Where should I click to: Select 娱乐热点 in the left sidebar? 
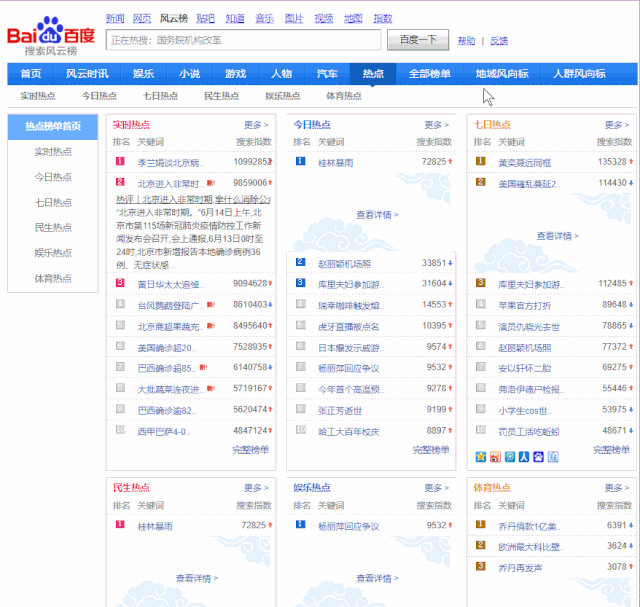[53, 253]
